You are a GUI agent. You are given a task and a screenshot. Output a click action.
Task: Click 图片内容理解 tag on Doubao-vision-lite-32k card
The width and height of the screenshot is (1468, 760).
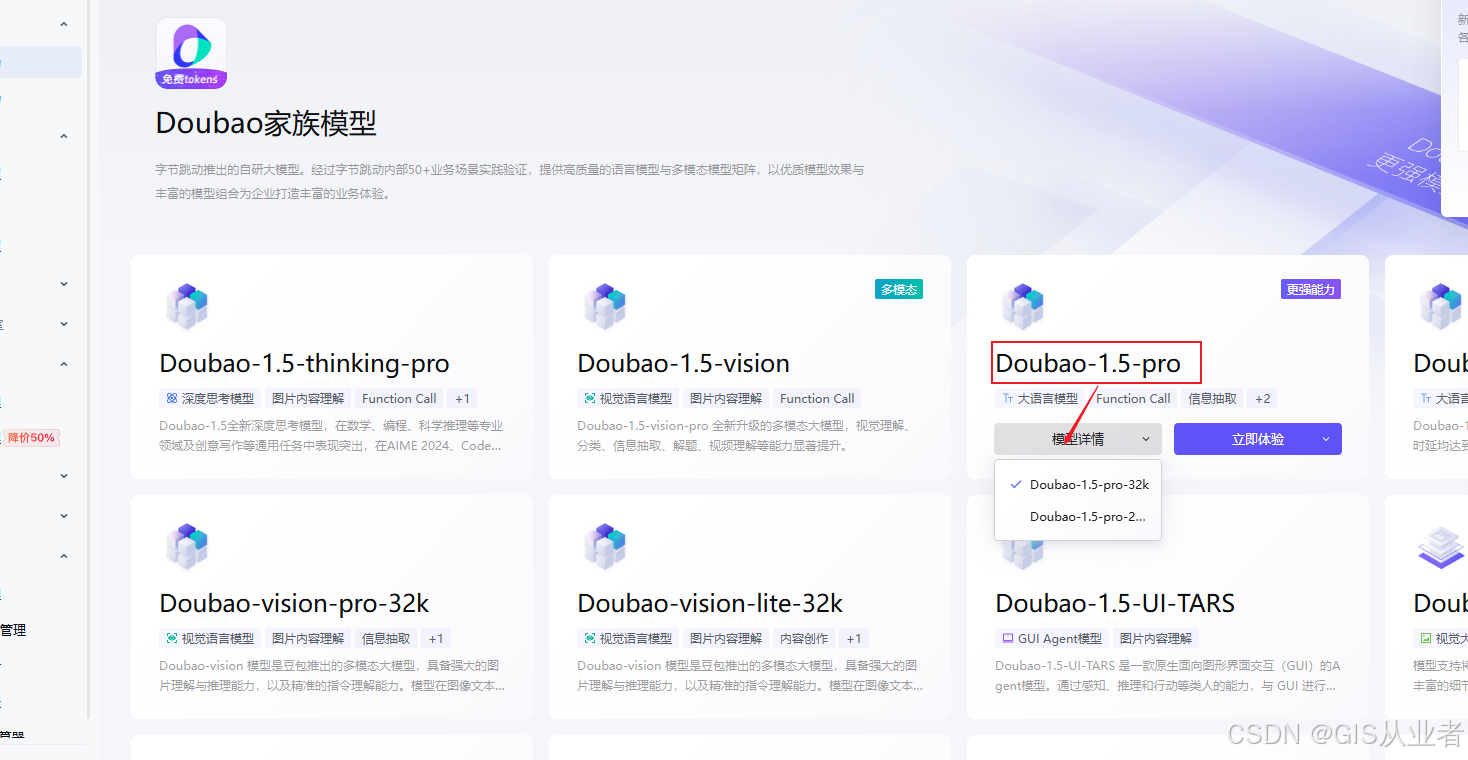pos(726,638)
